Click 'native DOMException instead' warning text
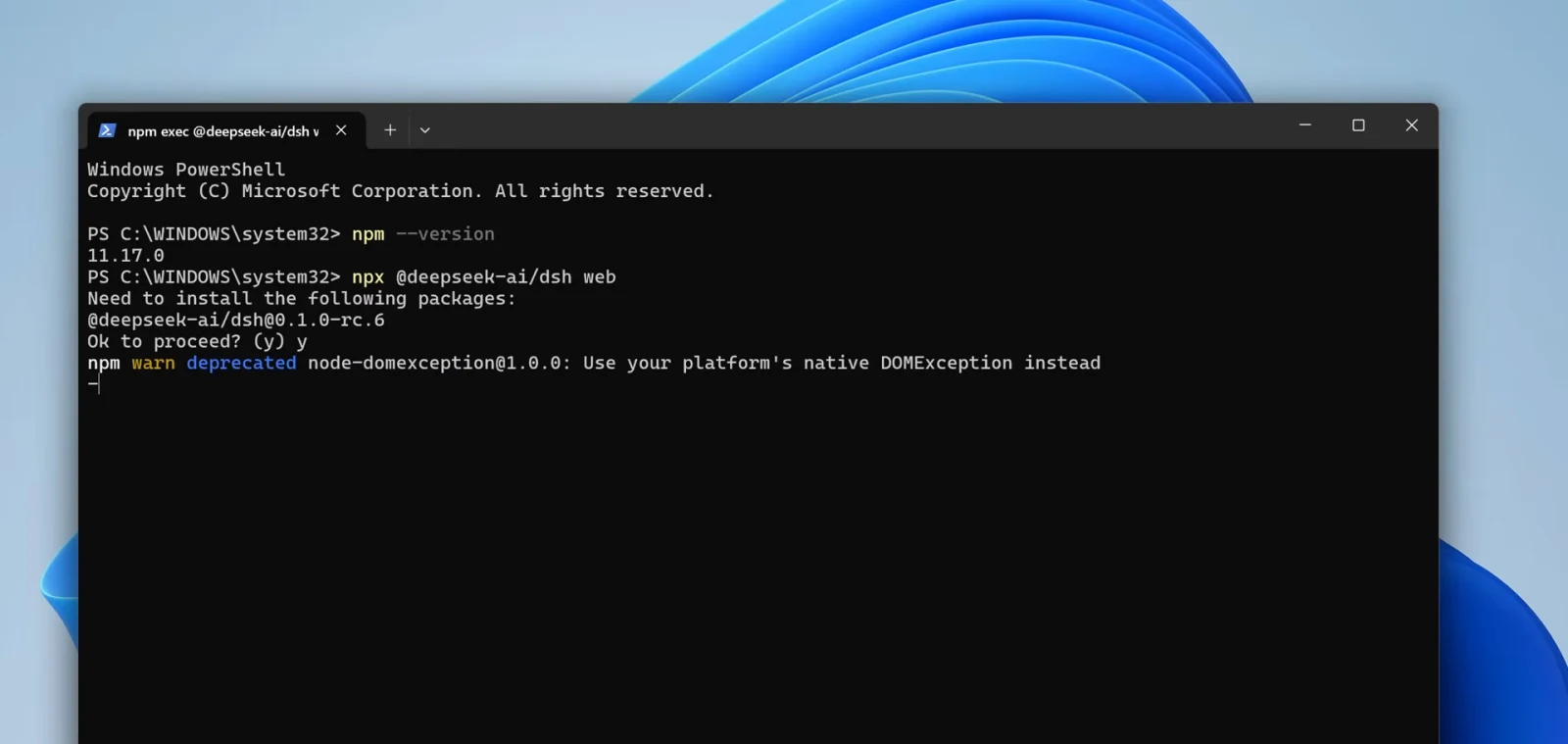Screen dimensions: 1568x744 (x=952, y=364)
